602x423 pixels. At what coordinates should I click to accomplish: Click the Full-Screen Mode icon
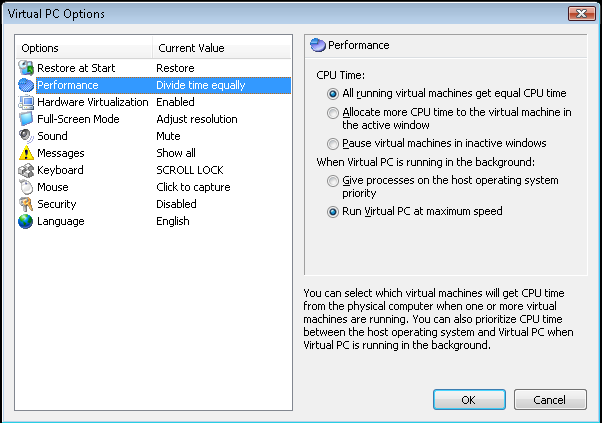pyautogui.click(x=26, y=119)
